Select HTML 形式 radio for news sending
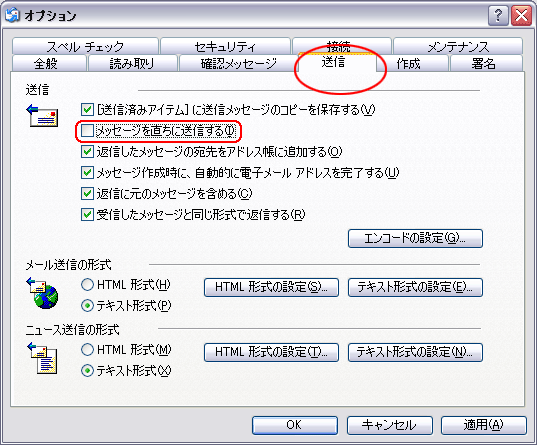Image resolution: width=537 pixels, height=445 pixels. [87, 350]
